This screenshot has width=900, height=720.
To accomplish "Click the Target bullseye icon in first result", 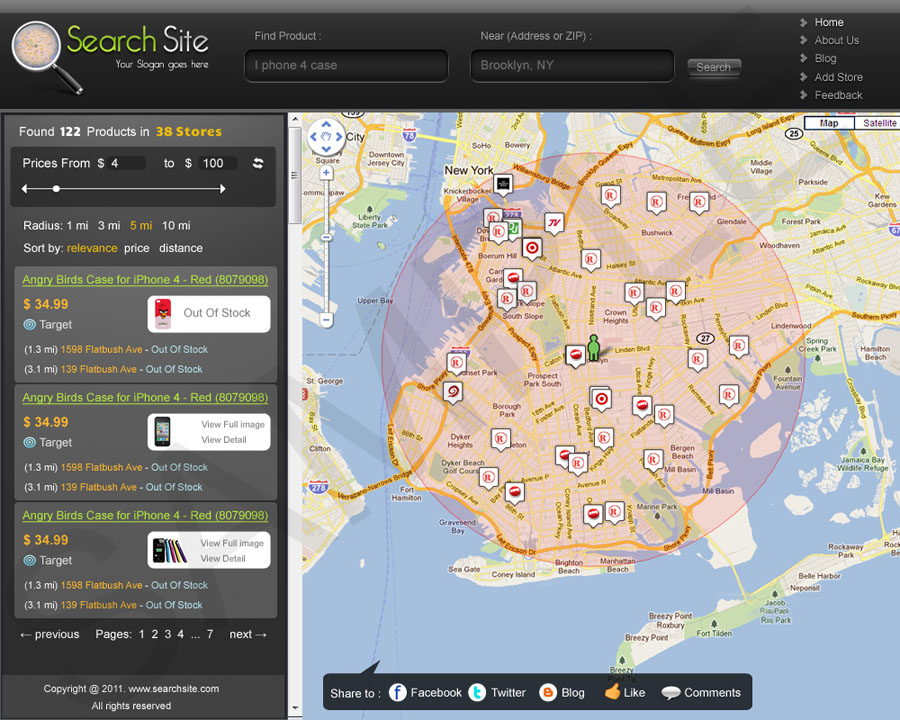I will 29,324.
